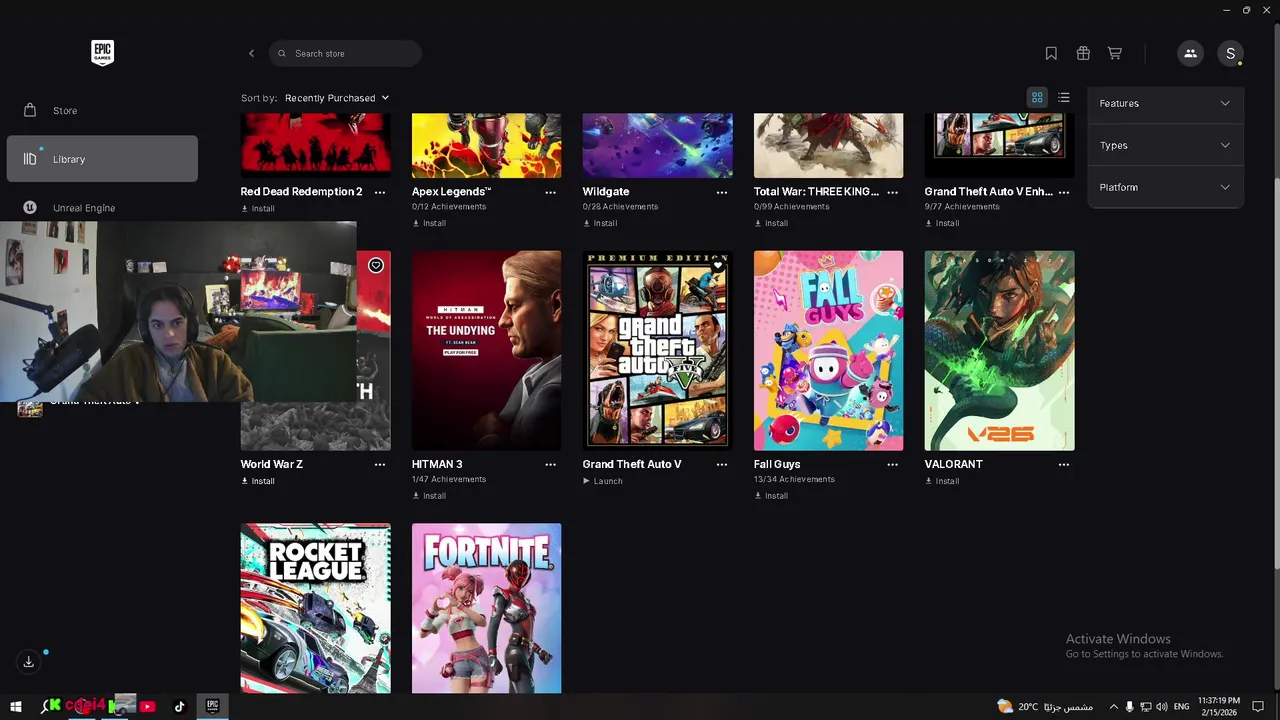Screen dimensions: 1280x720
Task: Switch the ENG input language
Action: pos(1181,707)
